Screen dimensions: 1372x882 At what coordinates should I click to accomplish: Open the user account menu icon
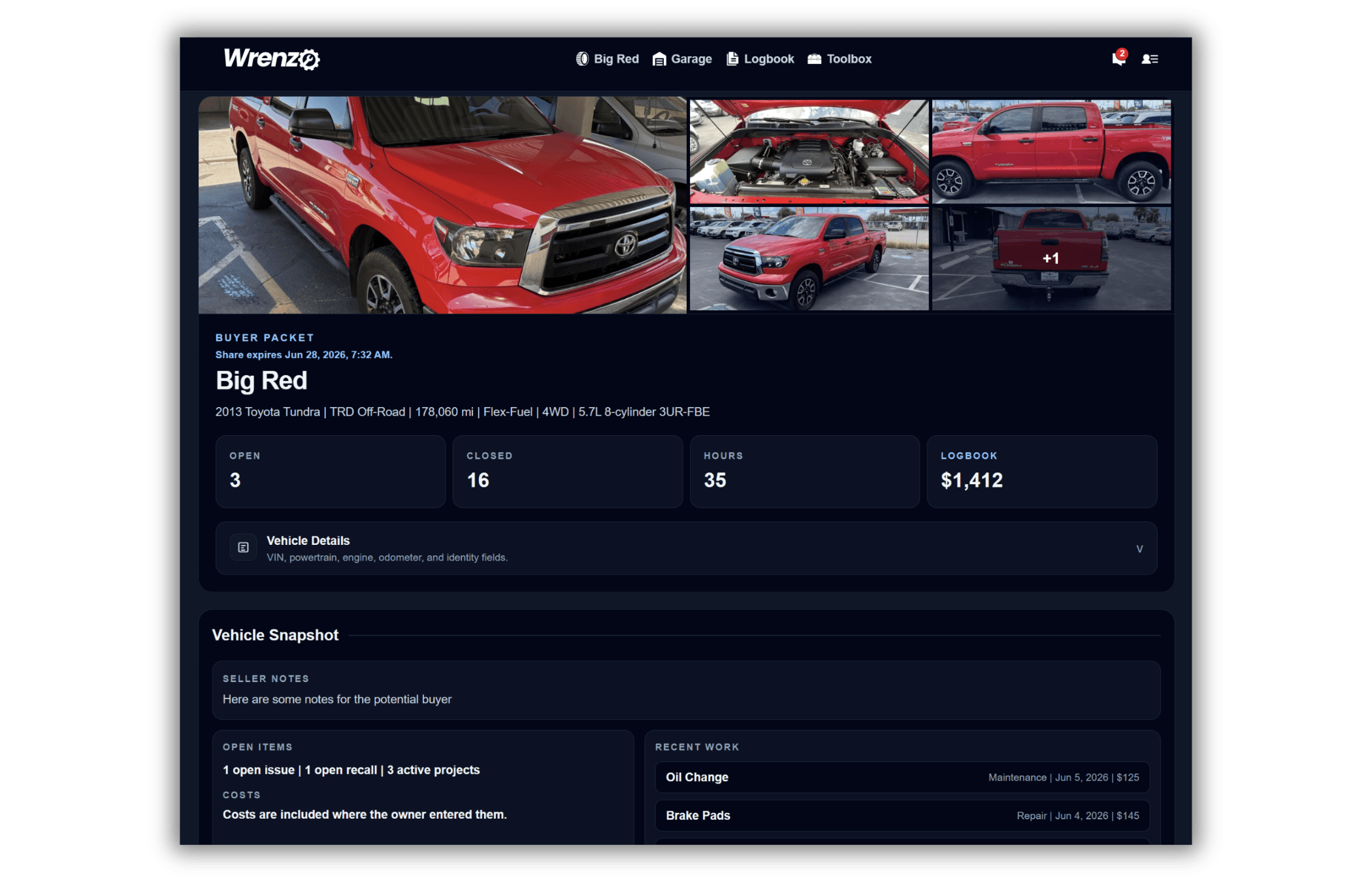(1150, 59)
